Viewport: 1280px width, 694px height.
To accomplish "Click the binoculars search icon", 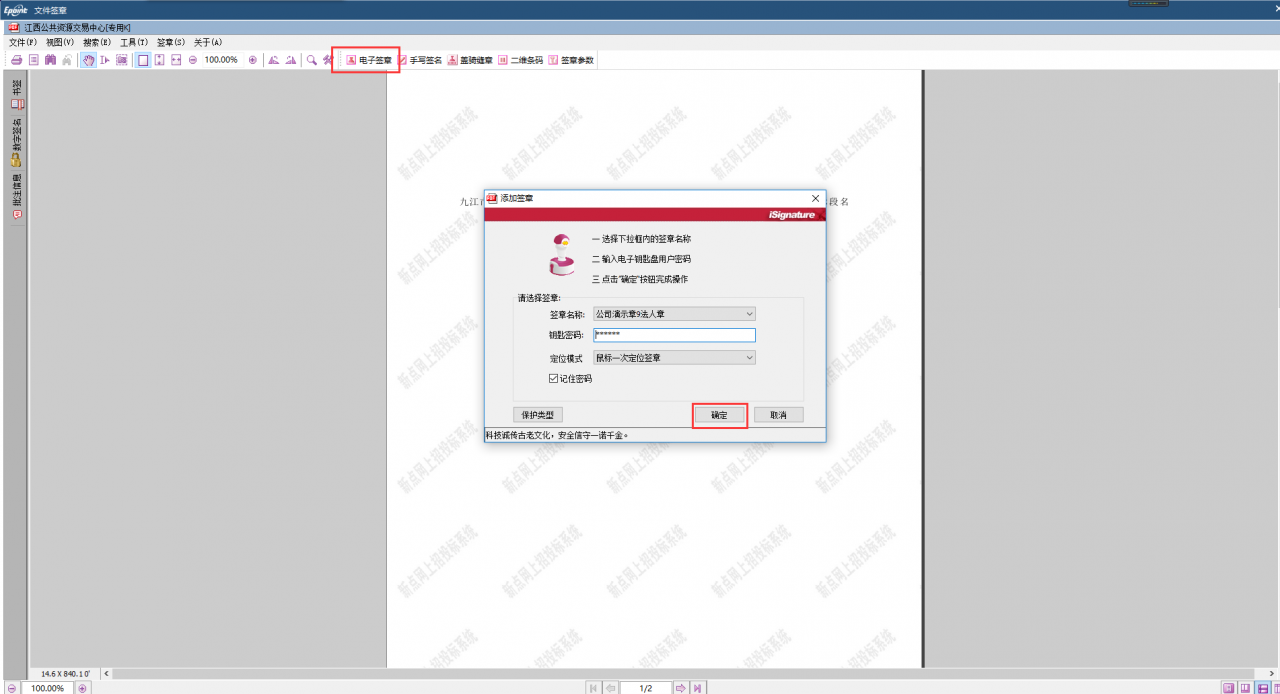I will (50, 60).
